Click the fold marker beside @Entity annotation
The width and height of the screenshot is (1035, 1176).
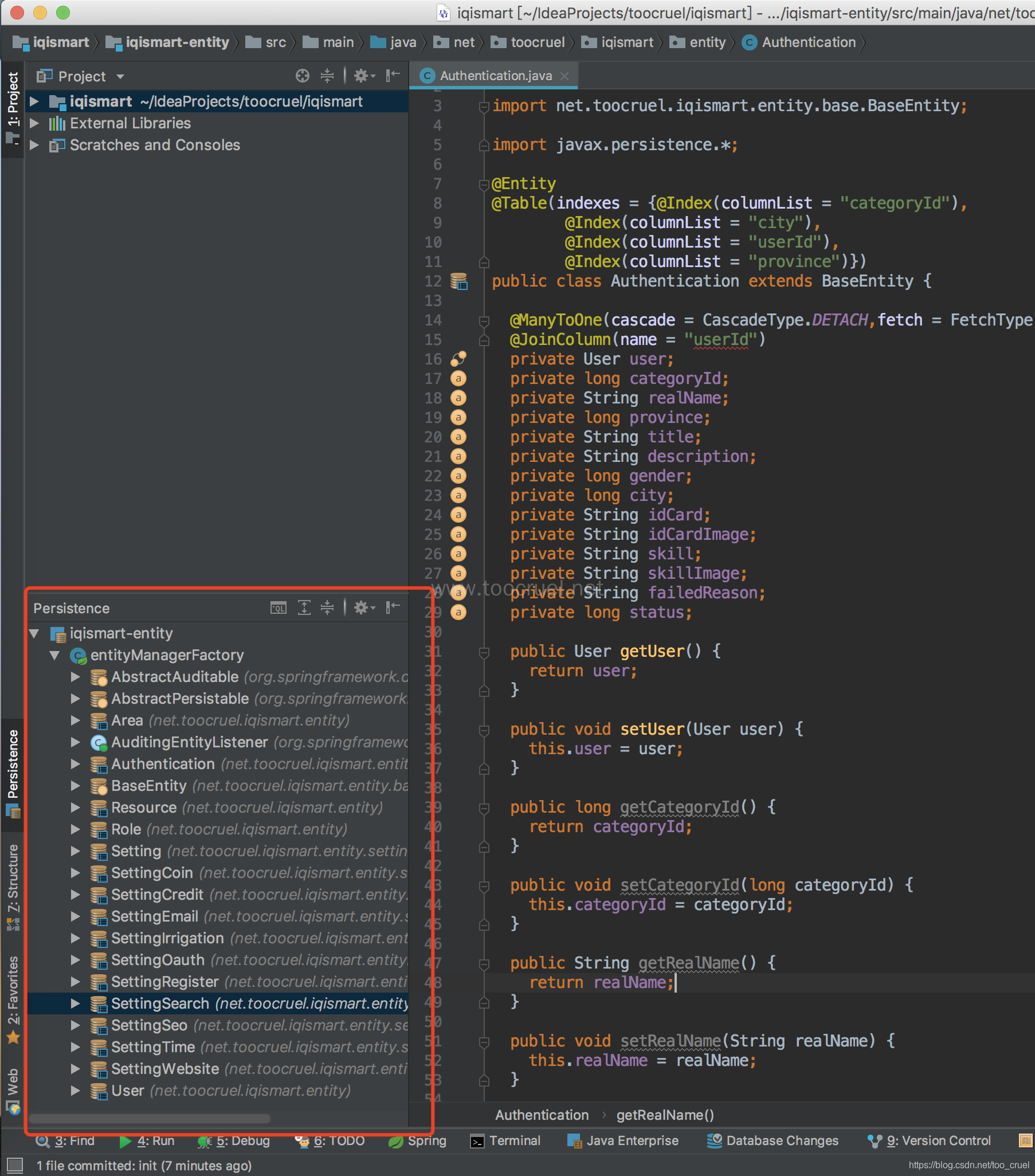click(484, 184)
